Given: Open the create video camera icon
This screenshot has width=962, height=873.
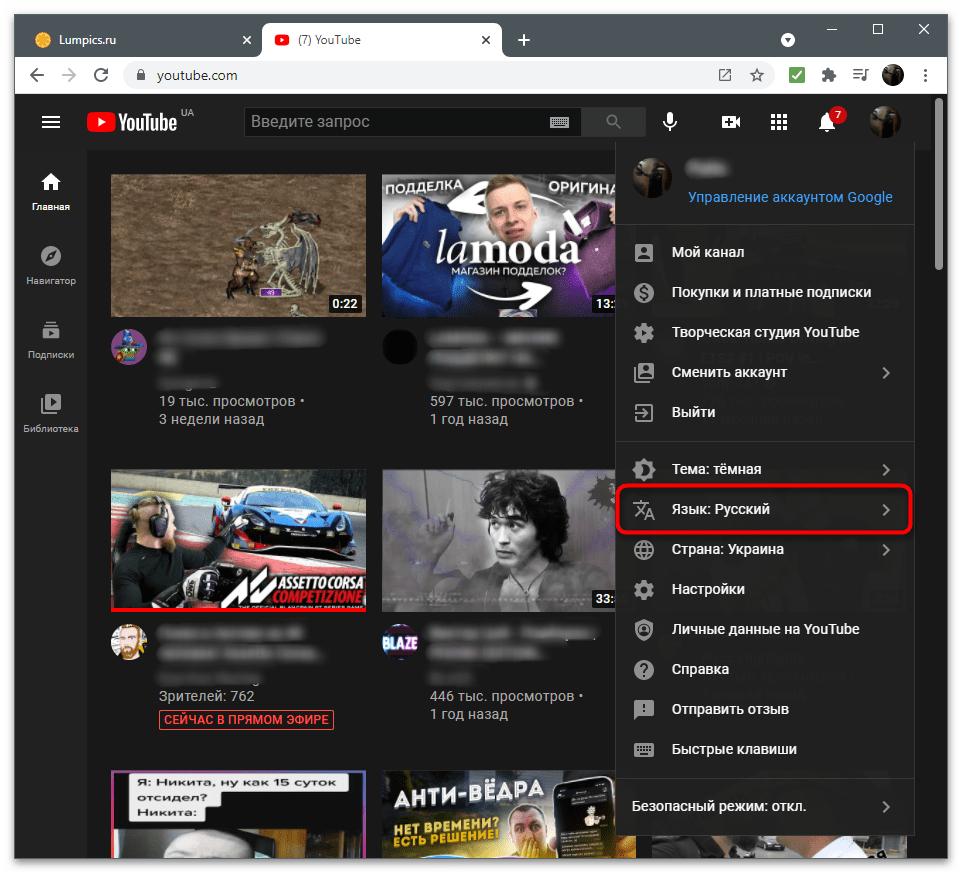Looking at the screenshot, I should pos(731,122).
